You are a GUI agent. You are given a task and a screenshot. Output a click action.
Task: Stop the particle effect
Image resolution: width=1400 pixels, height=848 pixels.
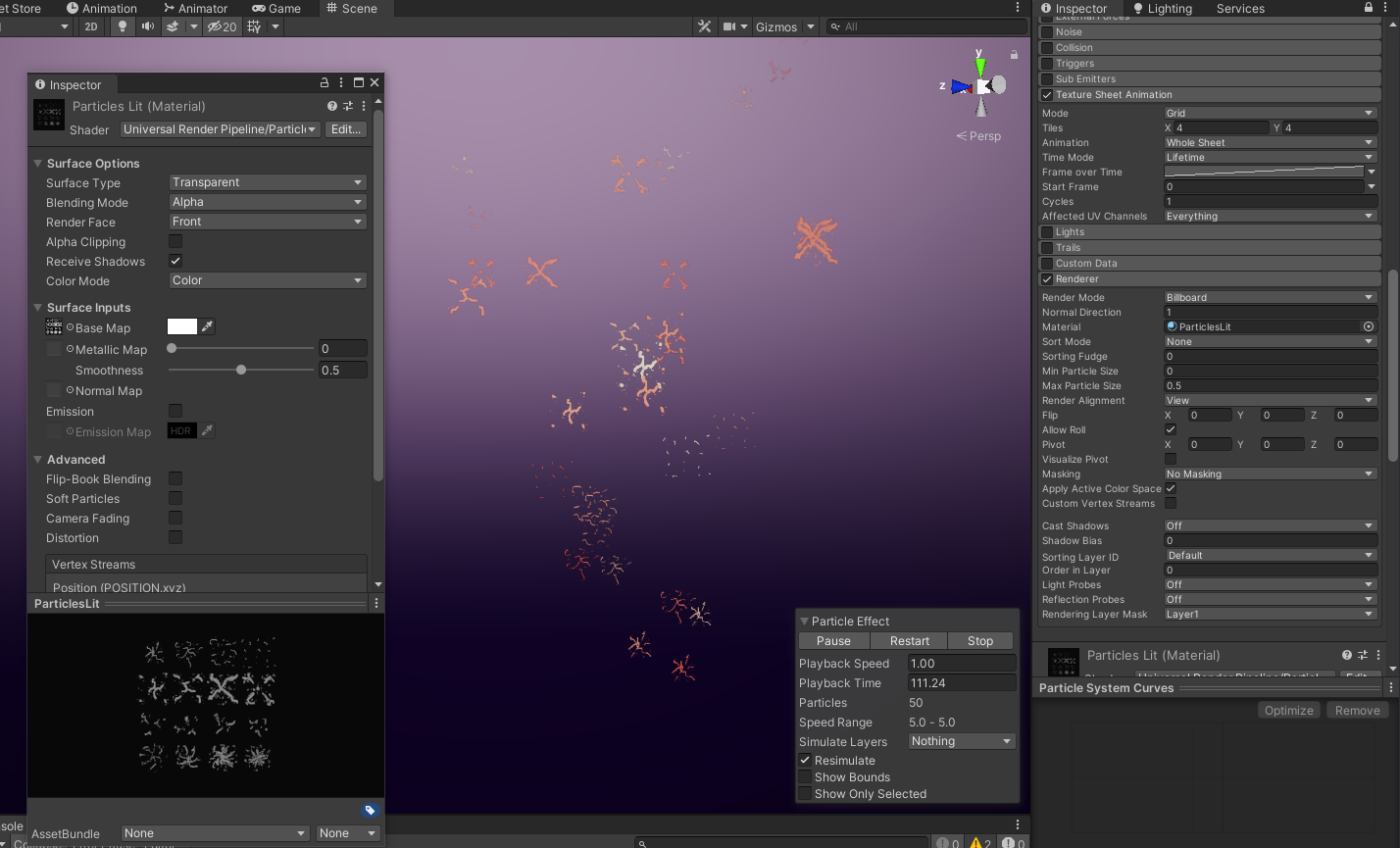click(x=980, y=640)
